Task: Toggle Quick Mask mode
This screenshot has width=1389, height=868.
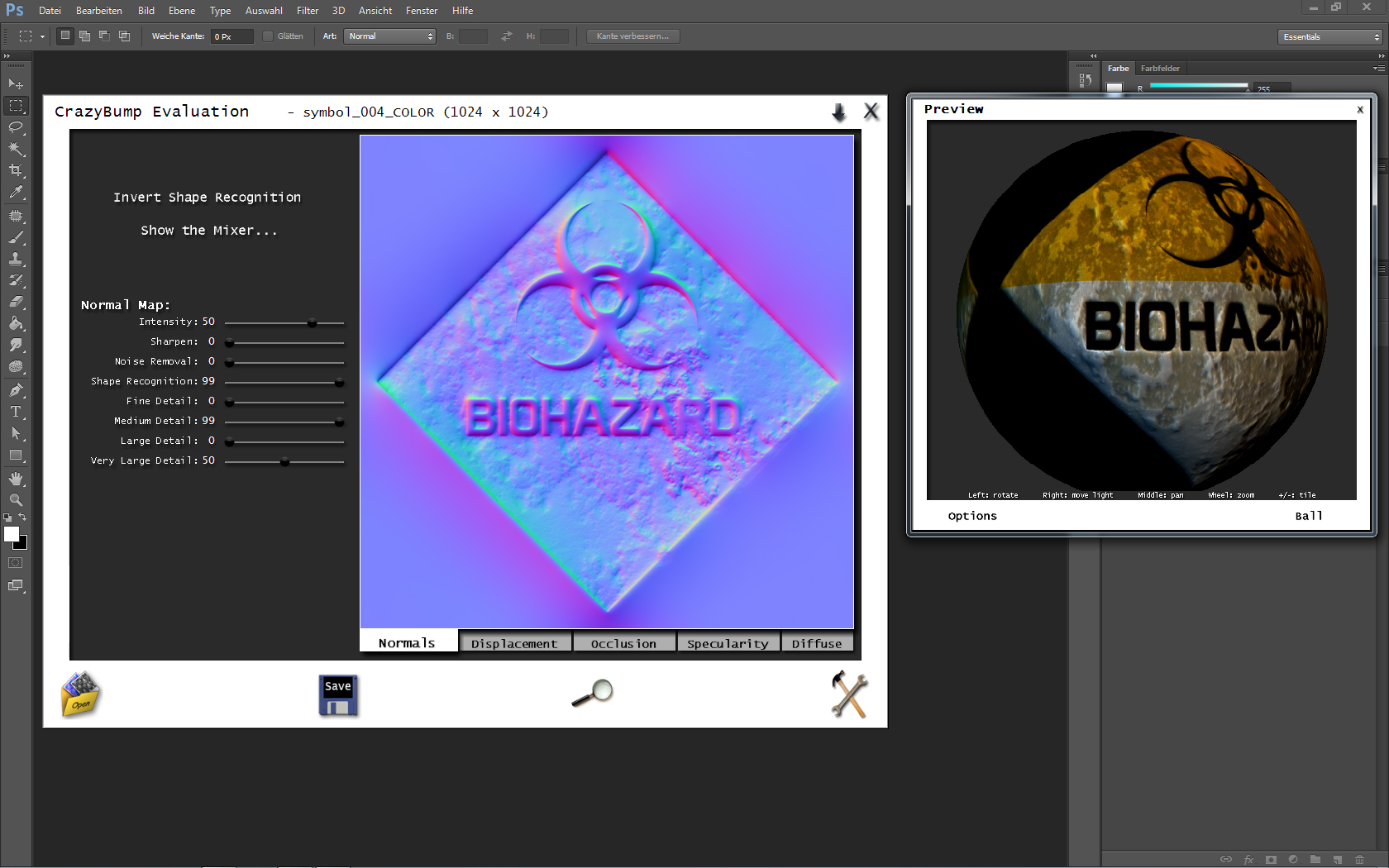Action: click(x=16, y=563)
